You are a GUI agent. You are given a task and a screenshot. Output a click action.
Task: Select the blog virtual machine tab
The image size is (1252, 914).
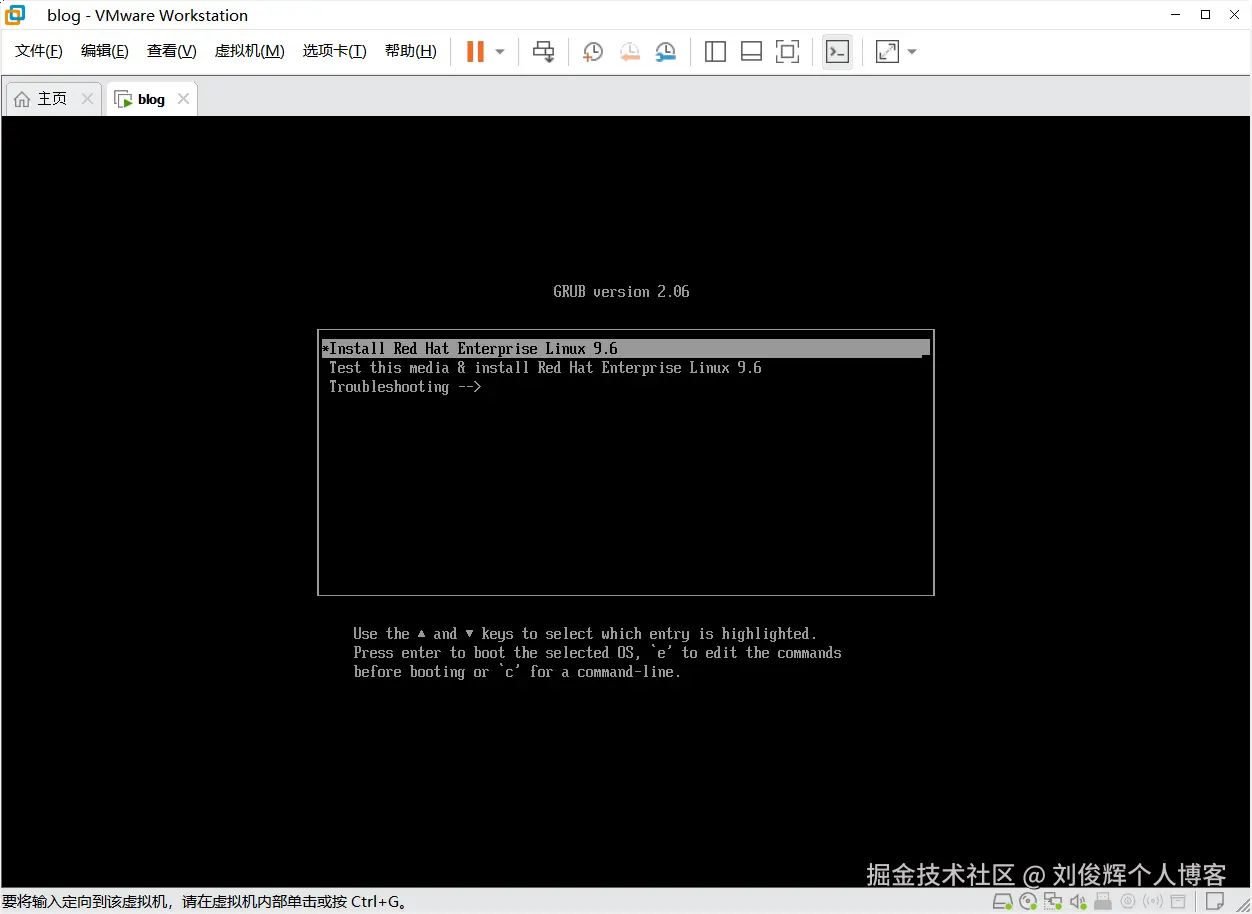click(152, 99)
